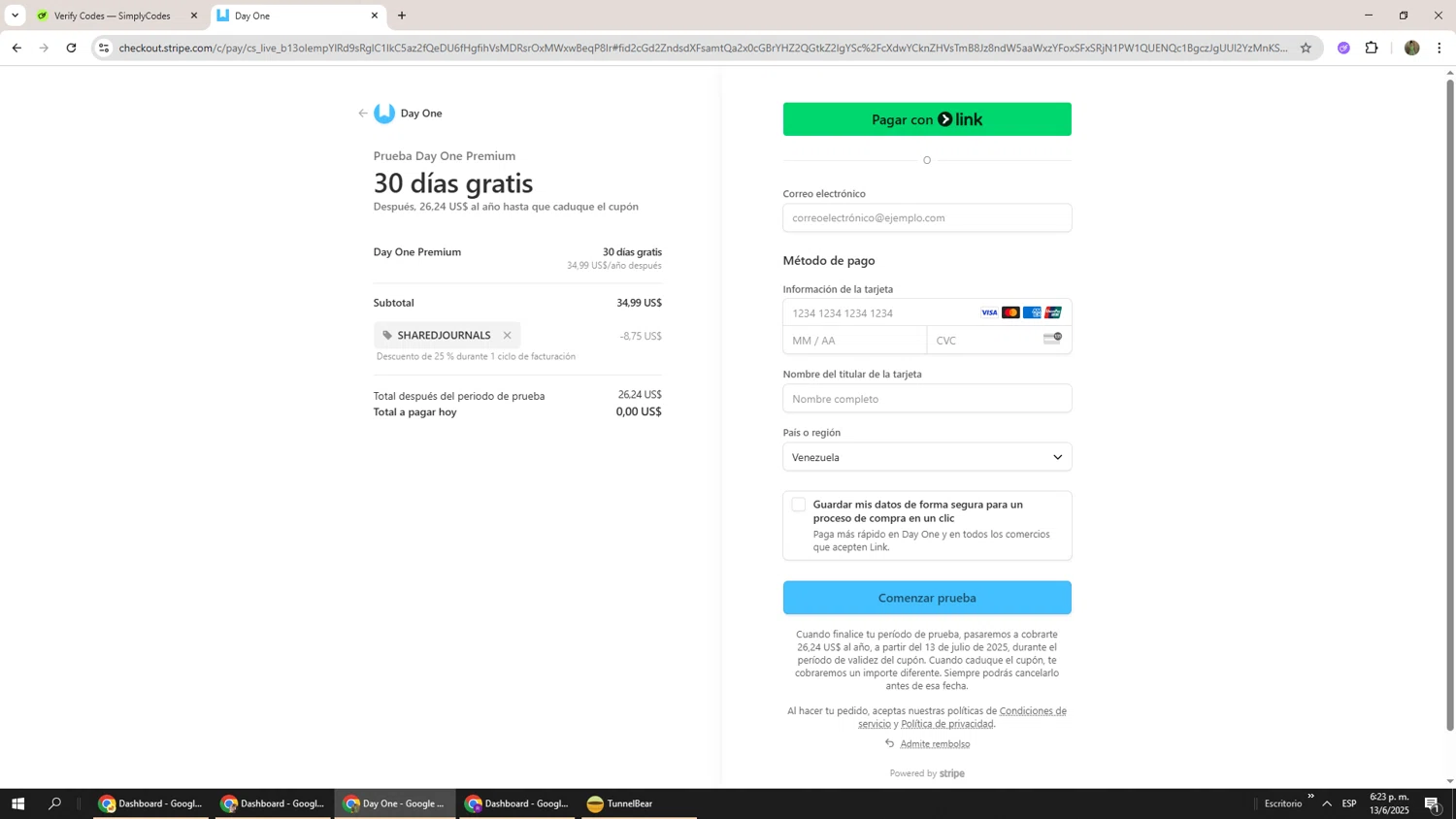This screenshot has height=819, width=1456.
Task: Open the Chrome profile avatar
Action: click(x=1412, y=48)
